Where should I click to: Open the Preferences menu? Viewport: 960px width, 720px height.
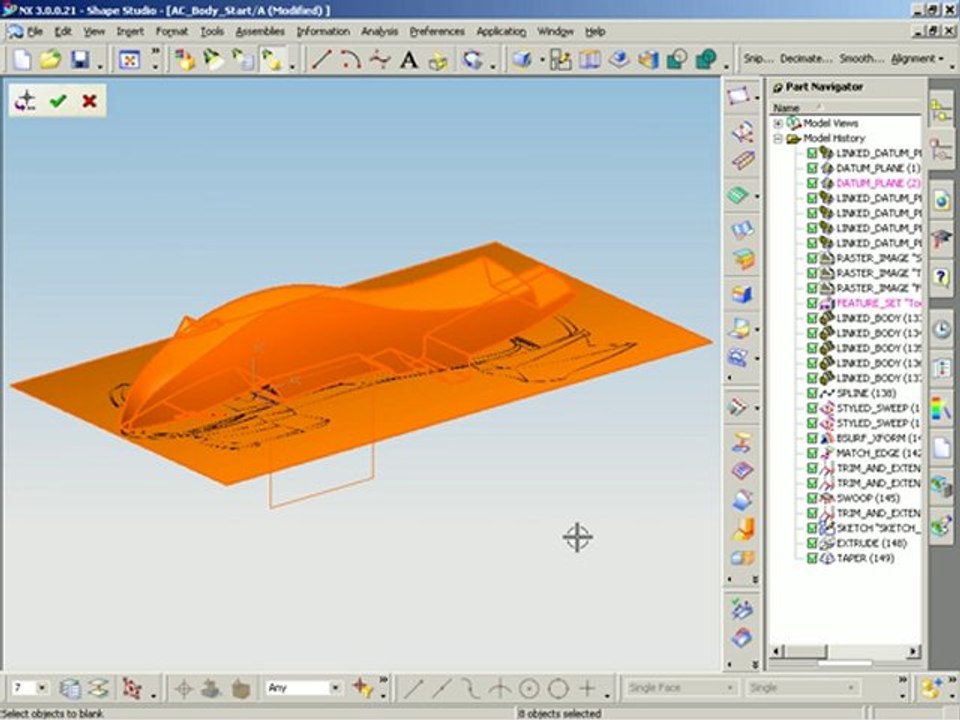tap(437, 31)
